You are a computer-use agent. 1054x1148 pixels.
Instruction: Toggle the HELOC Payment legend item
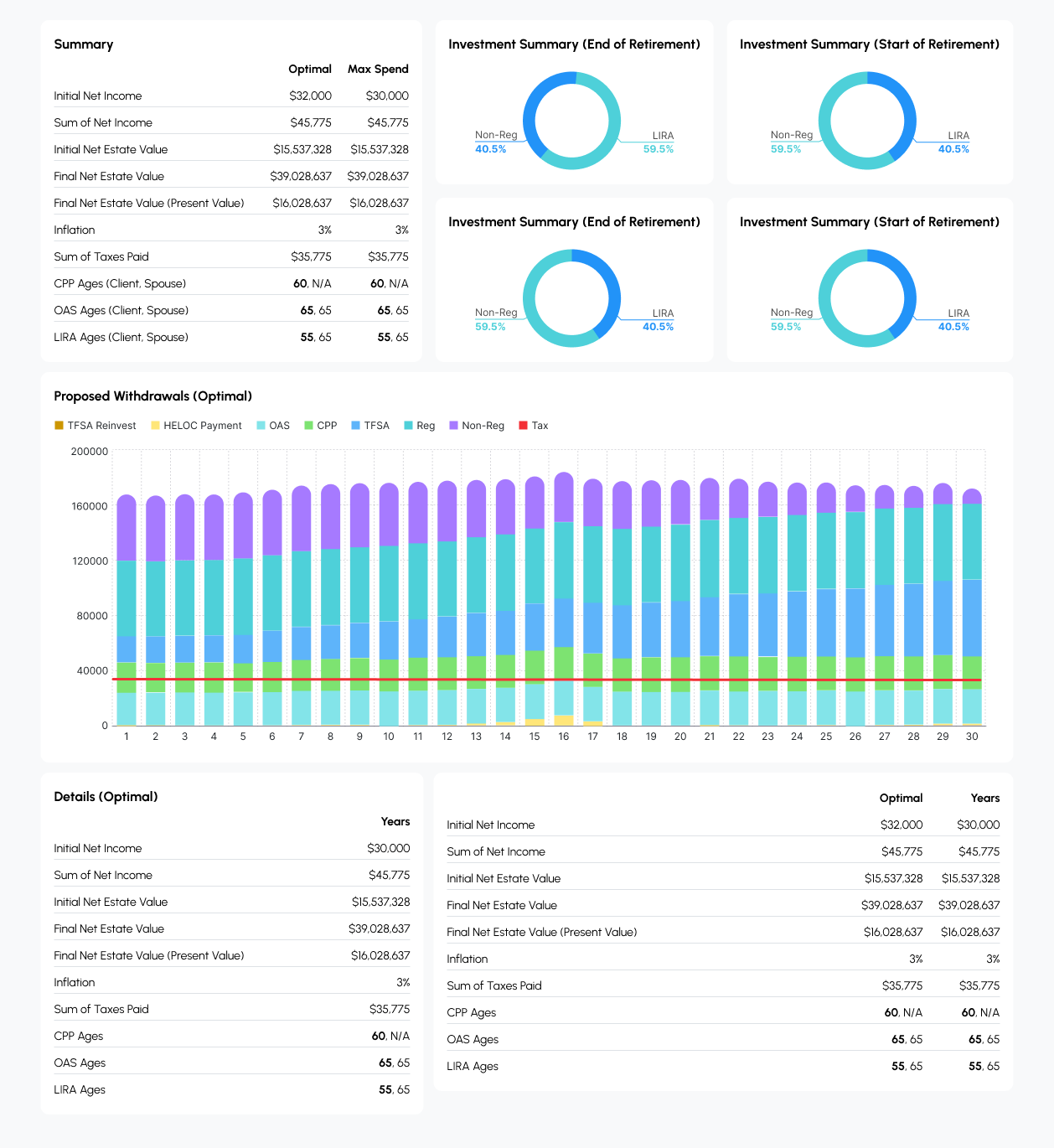tap(196, 426)
